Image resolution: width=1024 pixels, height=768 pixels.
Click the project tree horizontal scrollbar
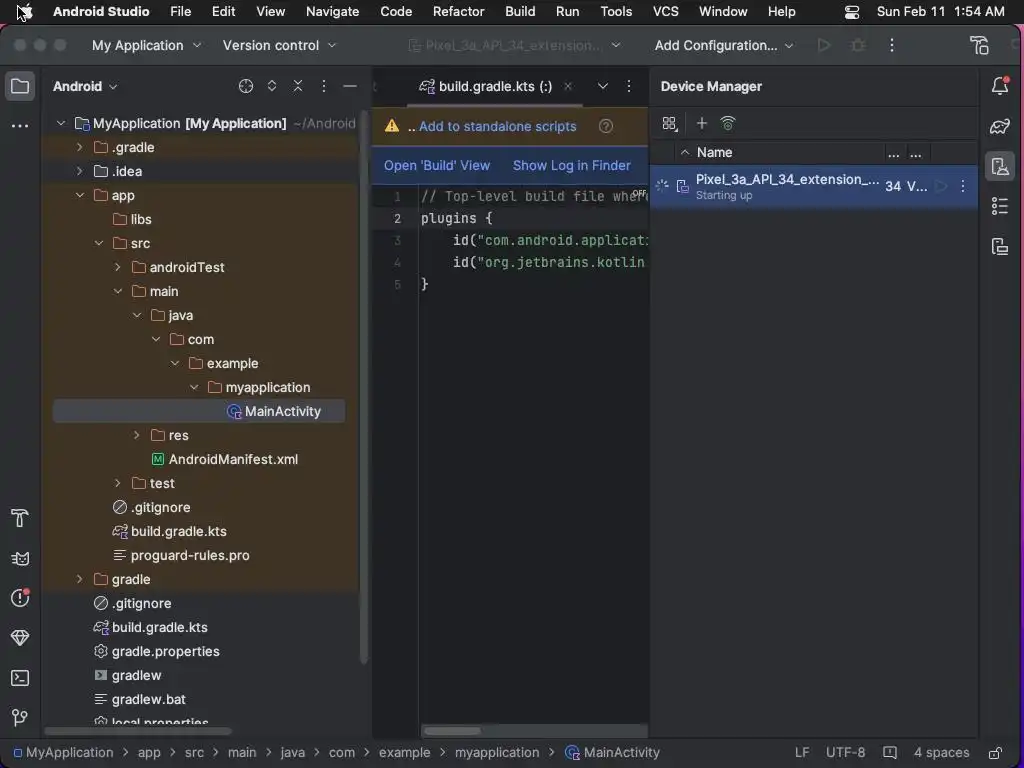pos(138,731)
